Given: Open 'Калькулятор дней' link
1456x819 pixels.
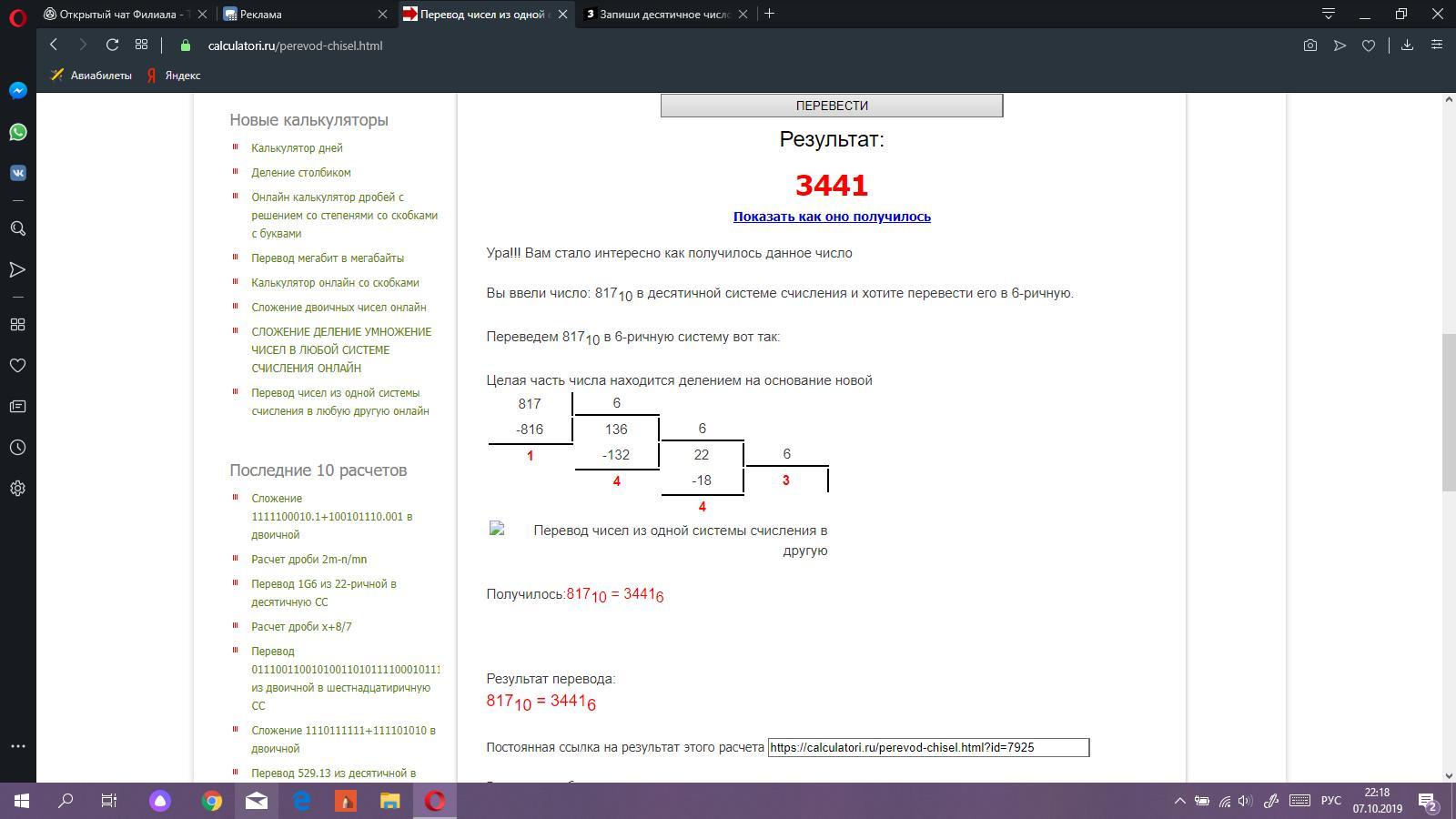Looking at the screenshot, I should tap(297, 147).
